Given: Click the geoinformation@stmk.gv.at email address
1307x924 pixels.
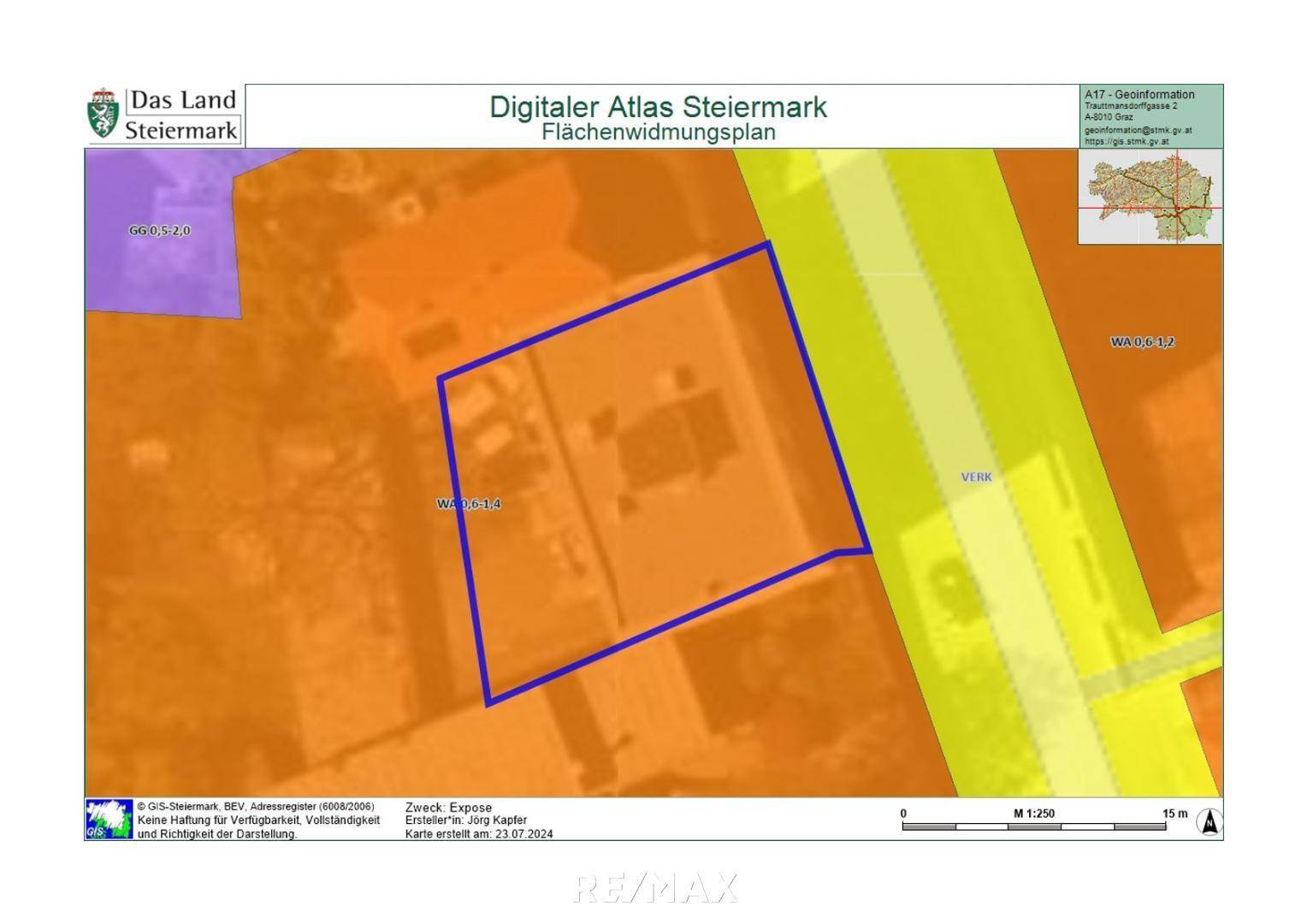Looking at the screenshot, I should click(x=1138, y=131).
